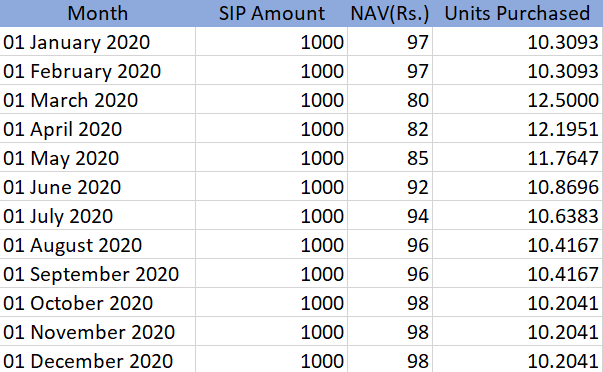Select units purchased 12.5000 cell
Image resolution: width=603 pixels, height=372 pixels.
coord(518,100)
